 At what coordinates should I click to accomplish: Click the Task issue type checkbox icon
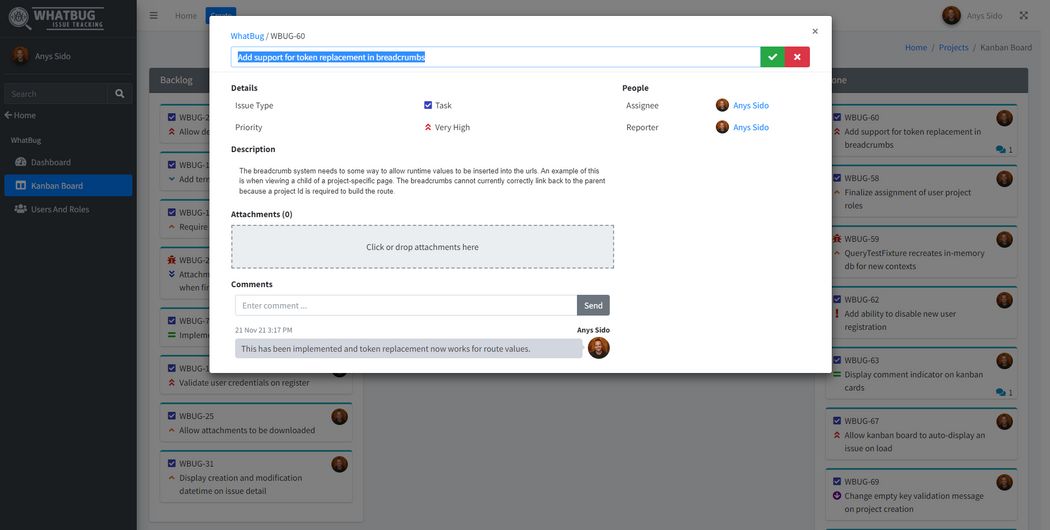coord(428,105)
